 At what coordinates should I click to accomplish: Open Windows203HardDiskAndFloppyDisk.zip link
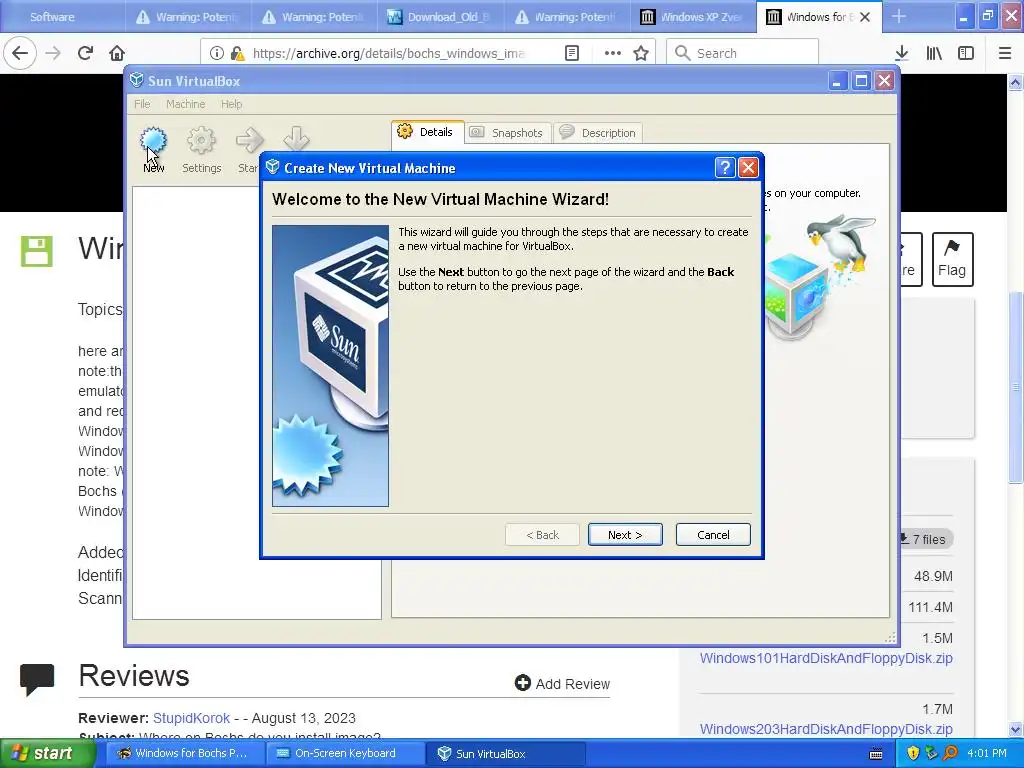(826, 729)
